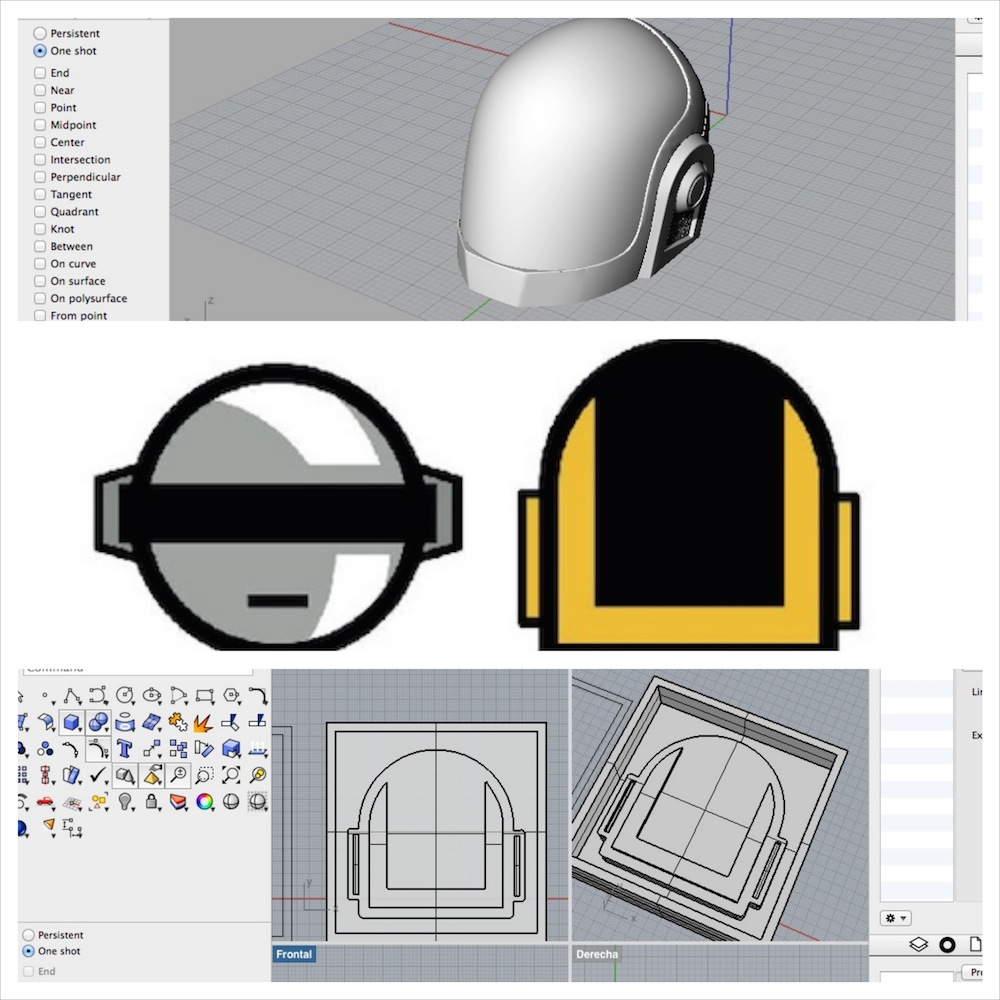The height and width of the screenshot is (1000, 1000).
Task: Click the gold and black helmet illustration
Action: [689, 495]
